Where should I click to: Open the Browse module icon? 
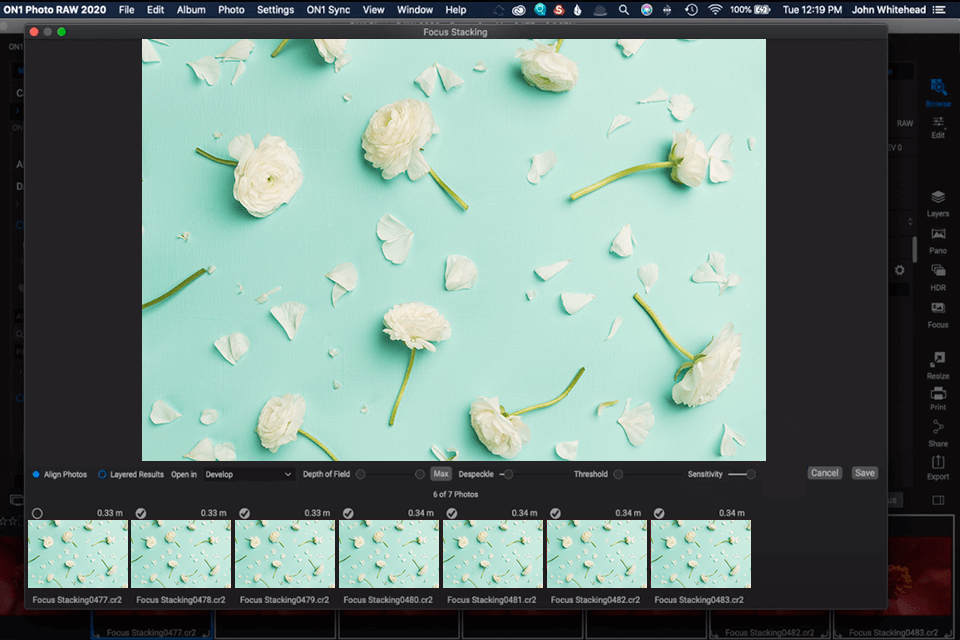(x=938, y=89)
